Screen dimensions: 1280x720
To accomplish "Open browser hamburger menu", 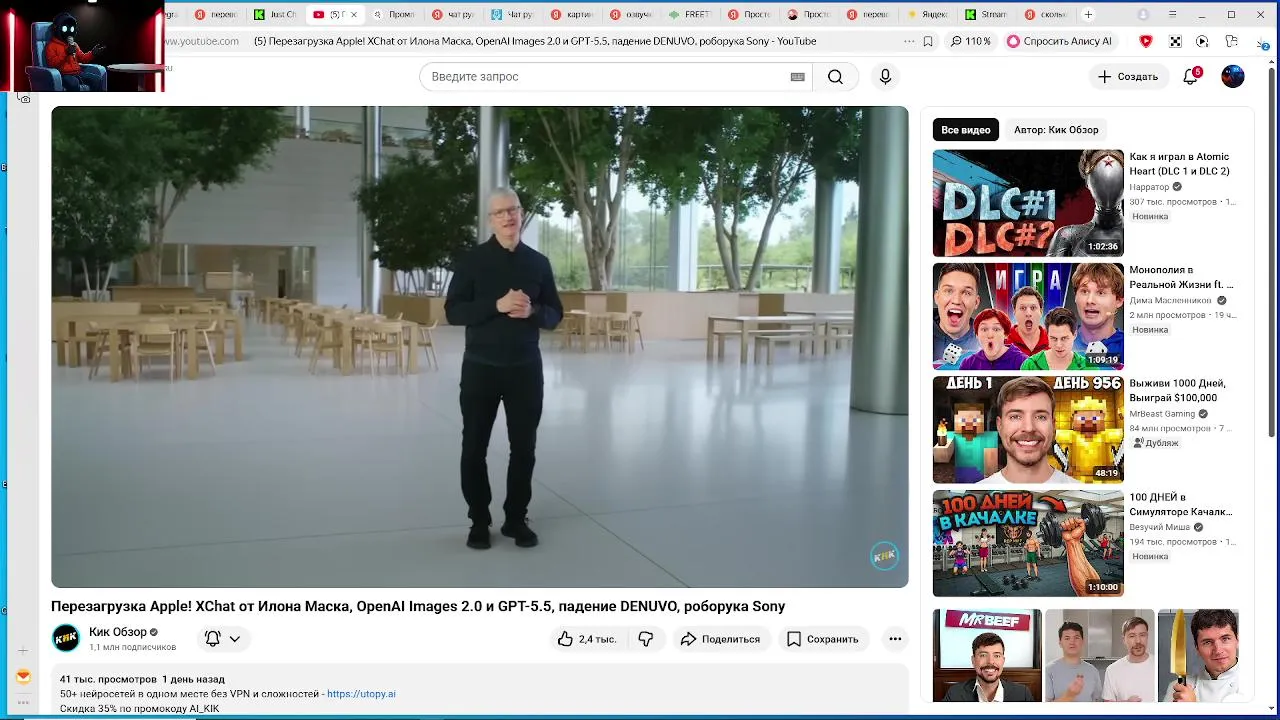I will click(x=1173, y=14).
